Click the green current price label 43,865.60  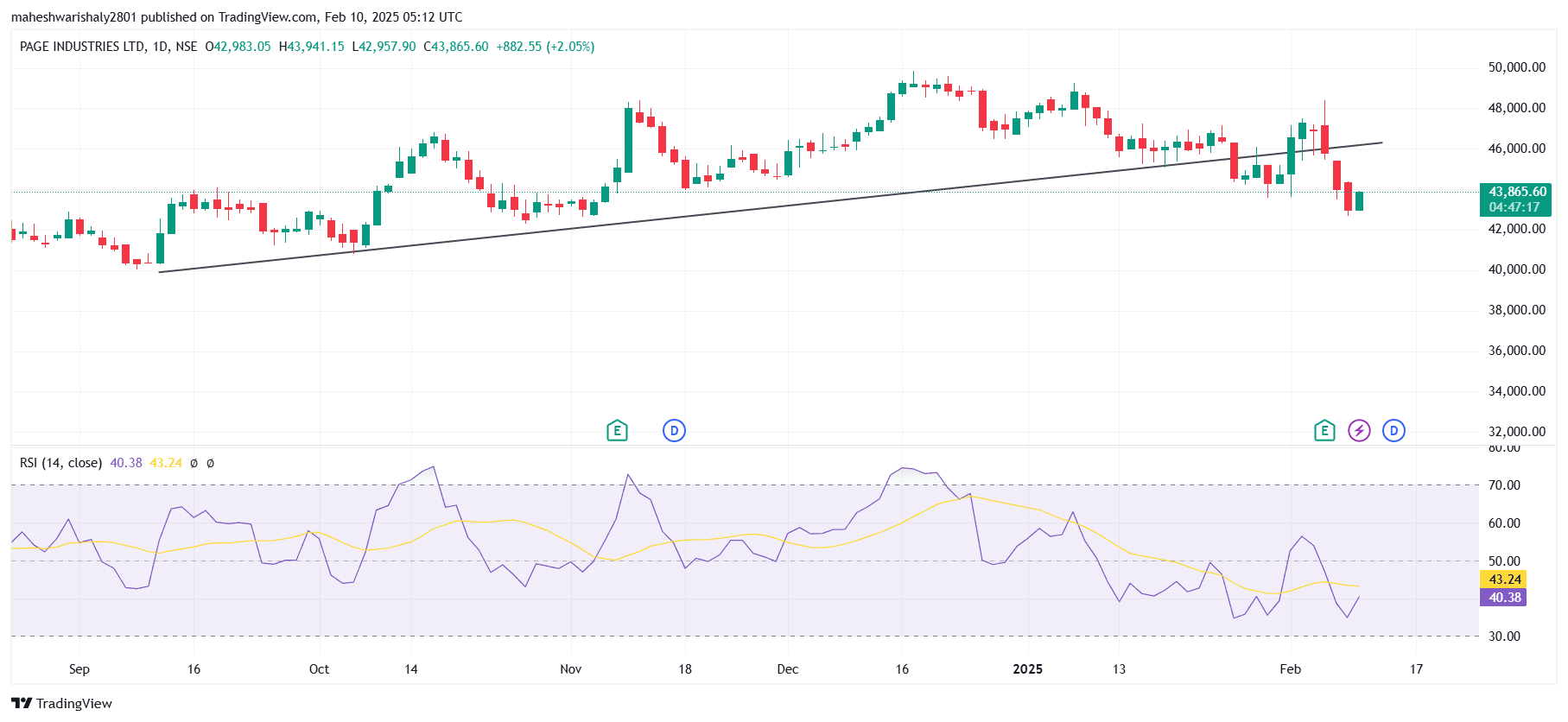tap(1517, 192)
